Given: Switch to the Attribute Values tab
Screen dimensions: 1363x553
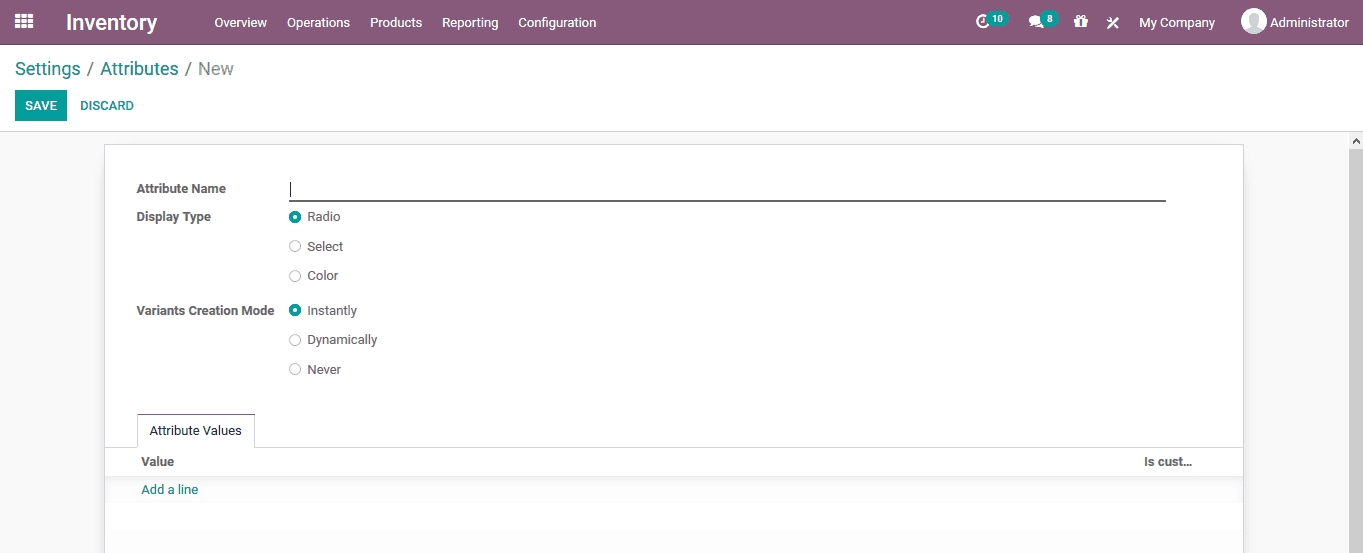Looking at the screenshot, I should click(196, 431).
